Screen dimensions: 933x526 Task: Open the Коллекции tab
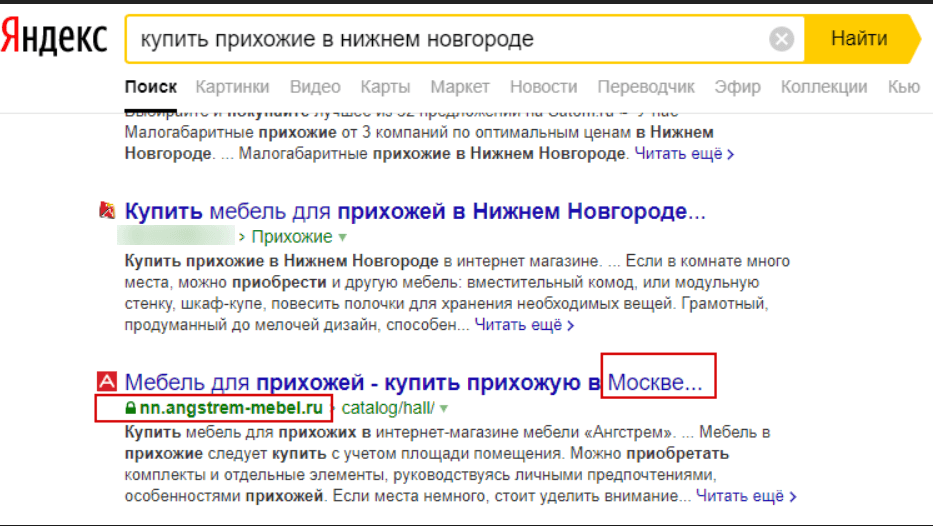pos(824,87)
